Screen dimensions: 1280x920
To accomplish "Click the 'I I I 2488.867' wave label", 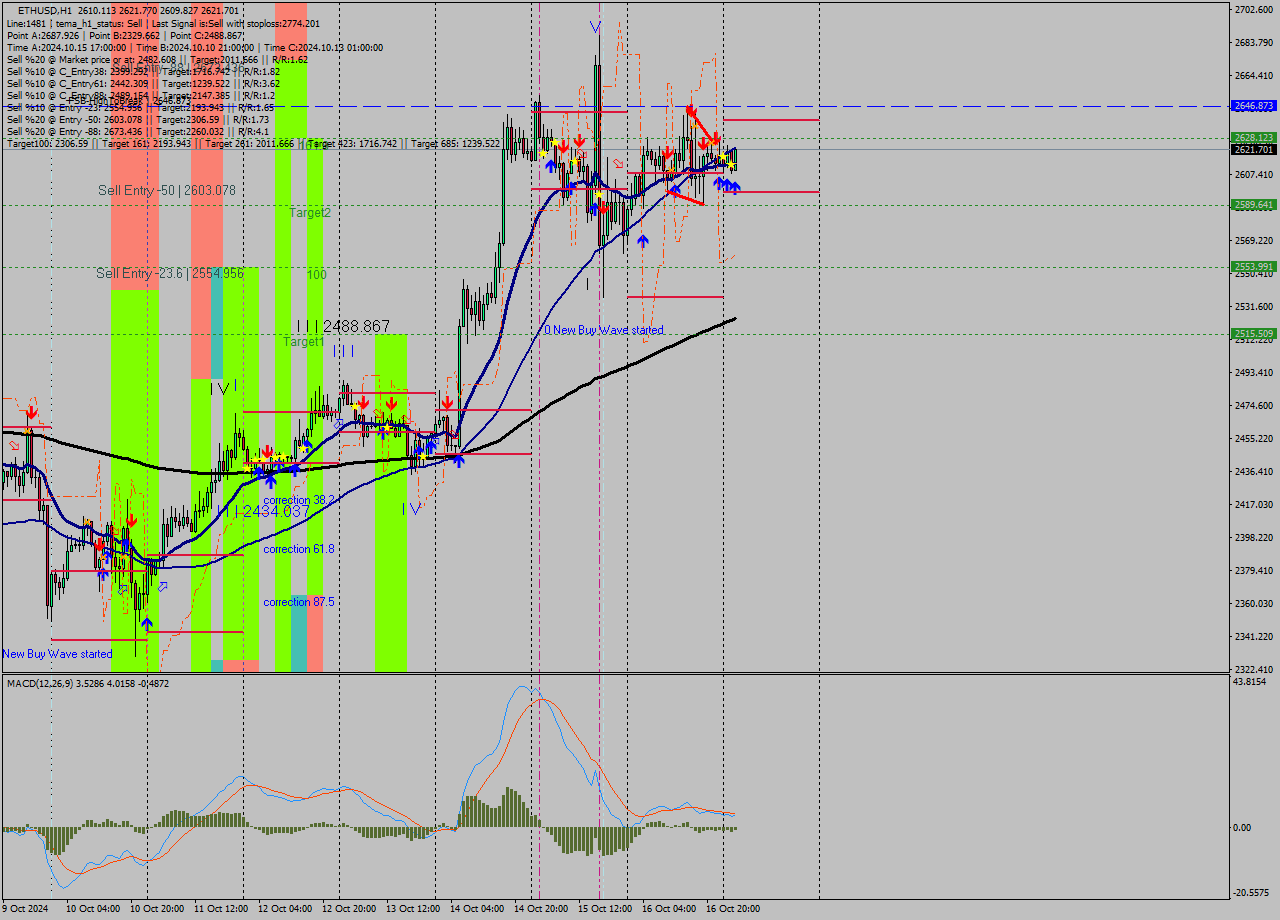I will pos(343,326).
